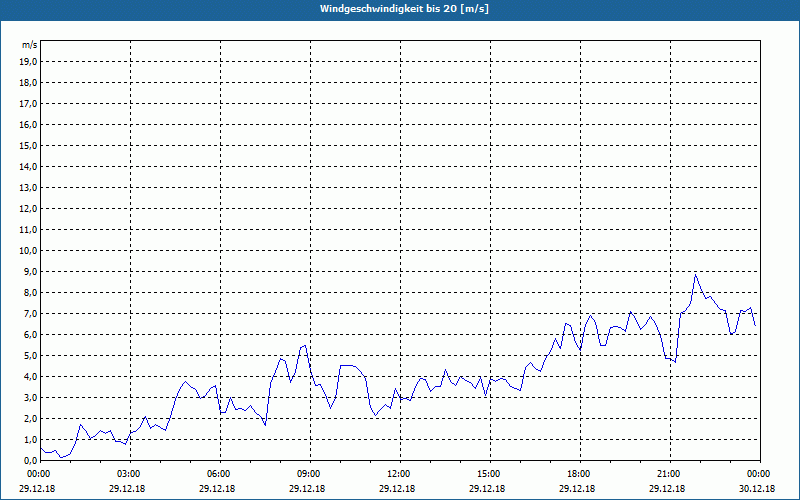Click the 6,0 y-axis label

30,335
